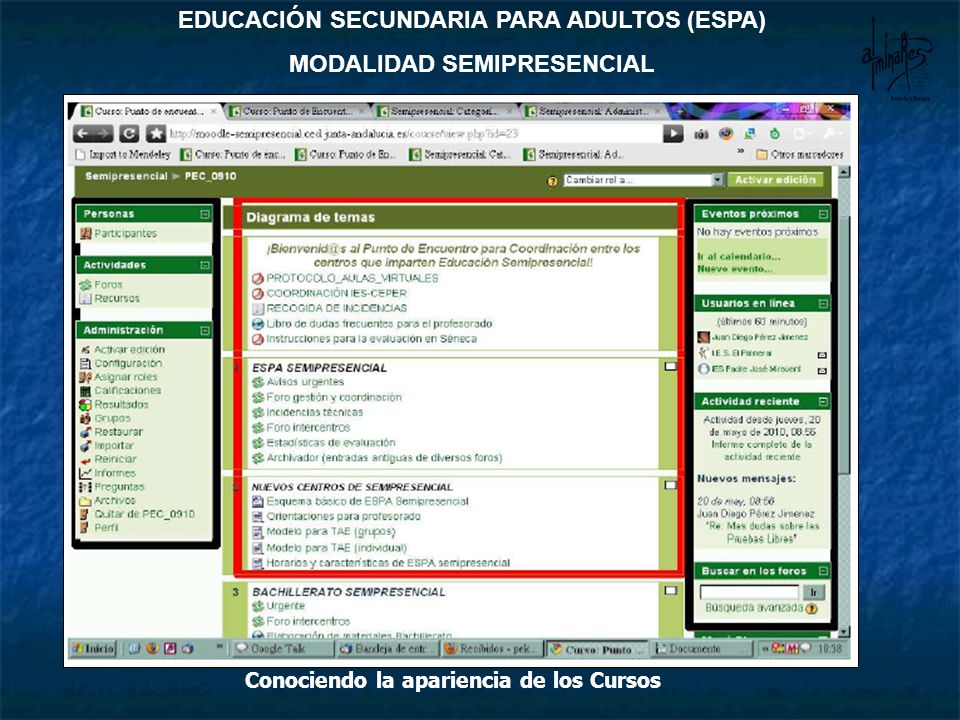
Task: Open the Foro gestión y coordinación link
Action: (x=334, y=397)
